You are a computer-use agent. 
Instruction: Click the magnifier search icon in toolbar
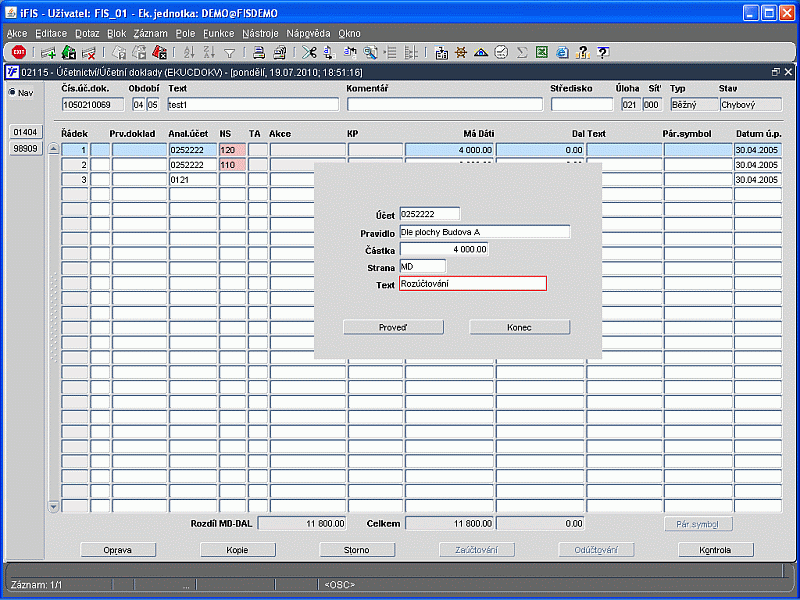(370, 52)
